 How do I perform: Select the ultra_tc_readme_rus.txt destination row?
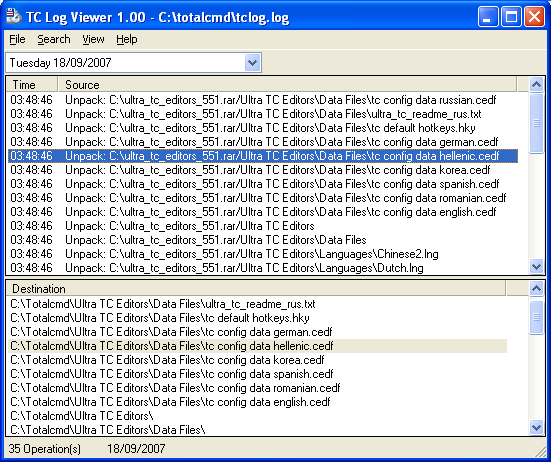[x=257, y=304]
